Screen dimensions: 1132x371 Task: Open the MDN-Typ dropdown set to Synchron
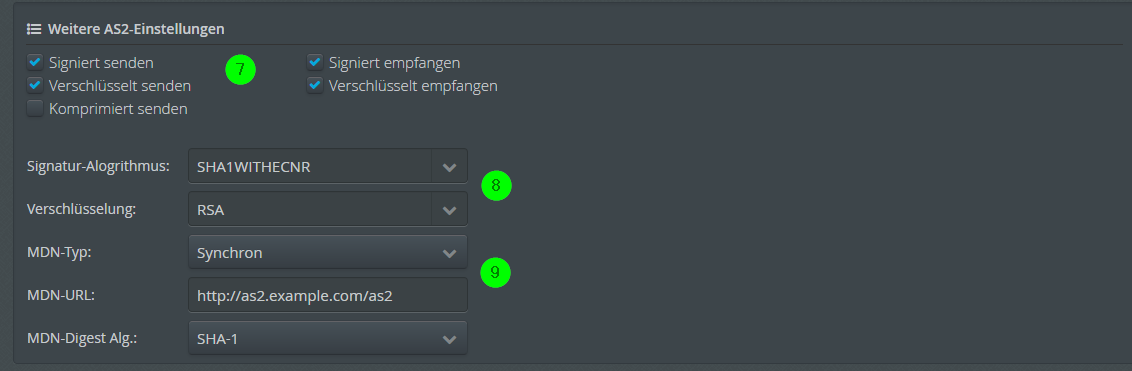tap(328, 253)
